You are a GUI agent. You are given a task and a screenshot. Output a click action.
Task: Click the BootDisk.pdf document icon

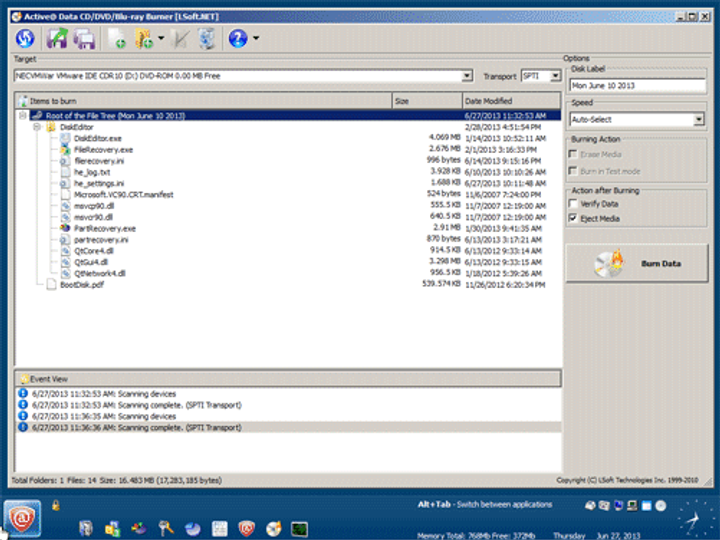tap(51, 285)
